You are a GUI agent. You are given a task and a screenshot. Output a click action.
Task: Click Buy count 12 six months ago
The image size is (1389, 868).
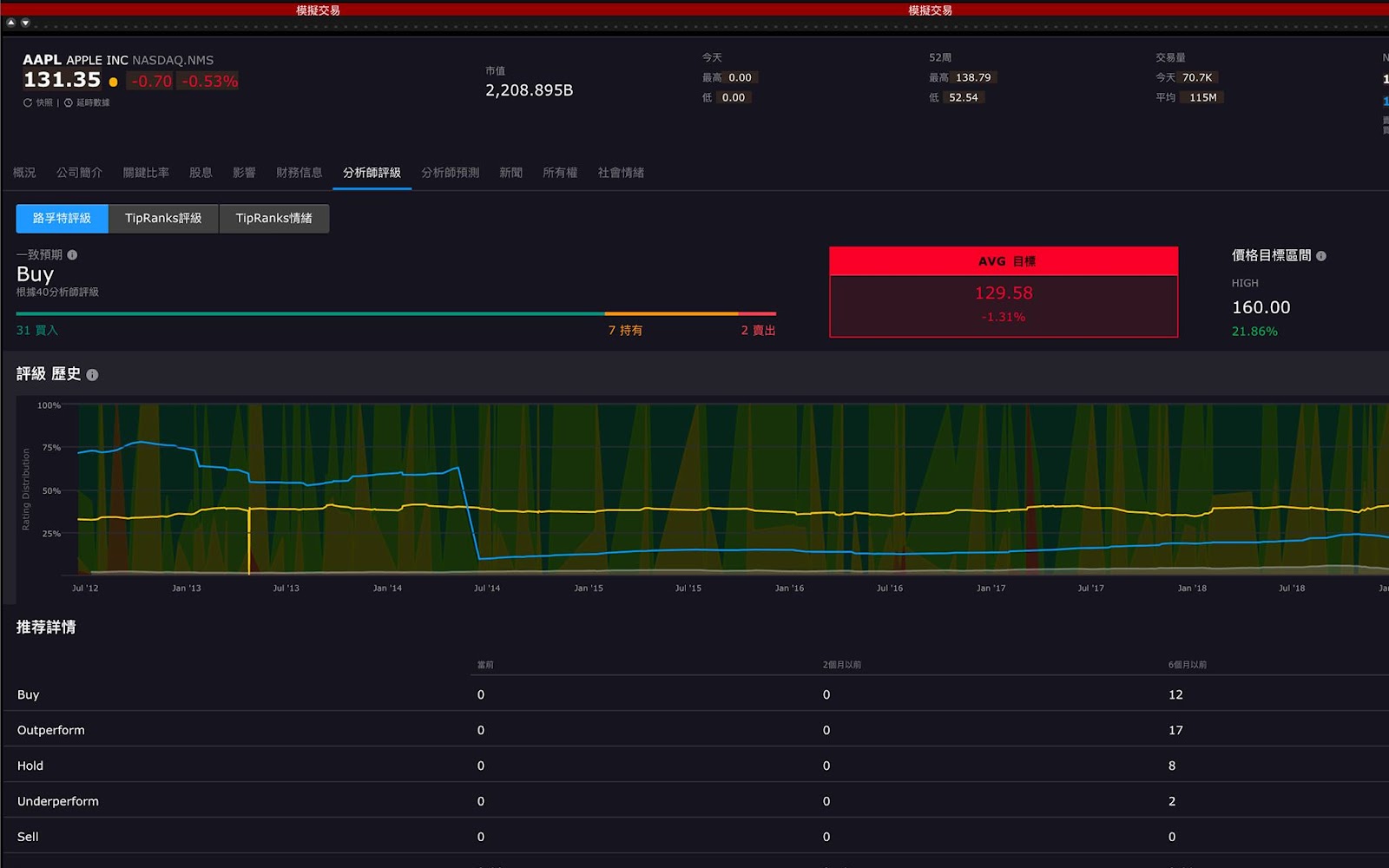[1175, 695]
